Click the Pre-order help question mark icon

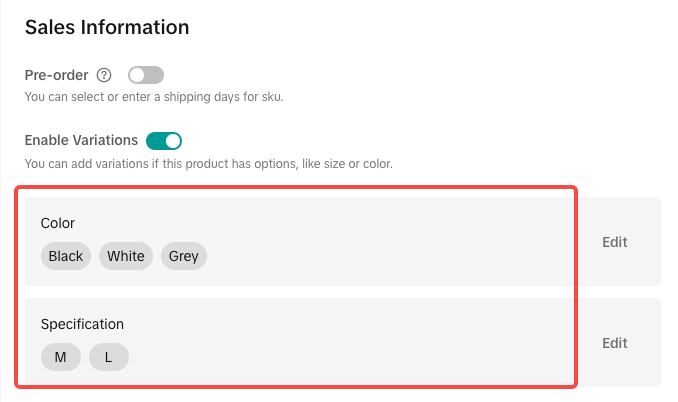tap(105, 75)
